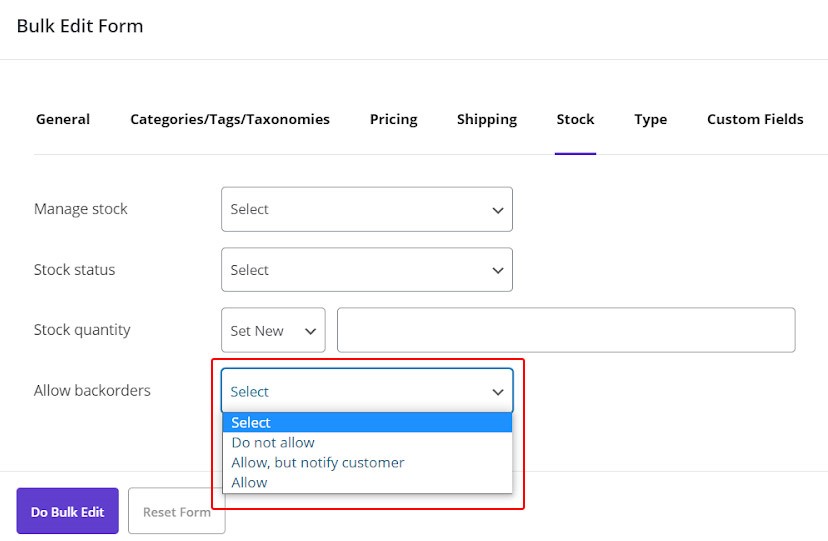Open the Type tab
The height and width of the screenshot is (541, 828).
tap(650, 119)
